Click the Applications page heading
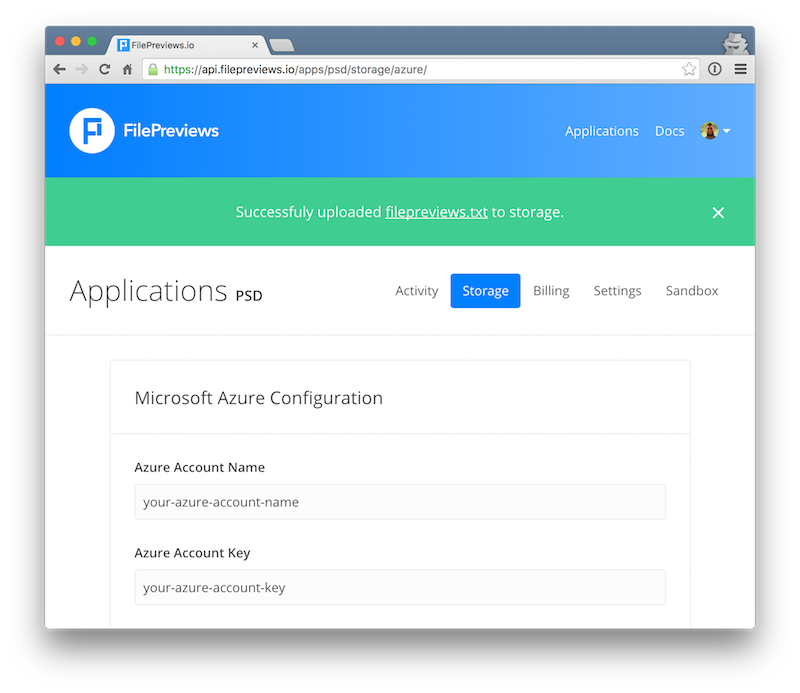Image resolution: width=800 pixels, height=693 pixels. click(x=148, y=291)
